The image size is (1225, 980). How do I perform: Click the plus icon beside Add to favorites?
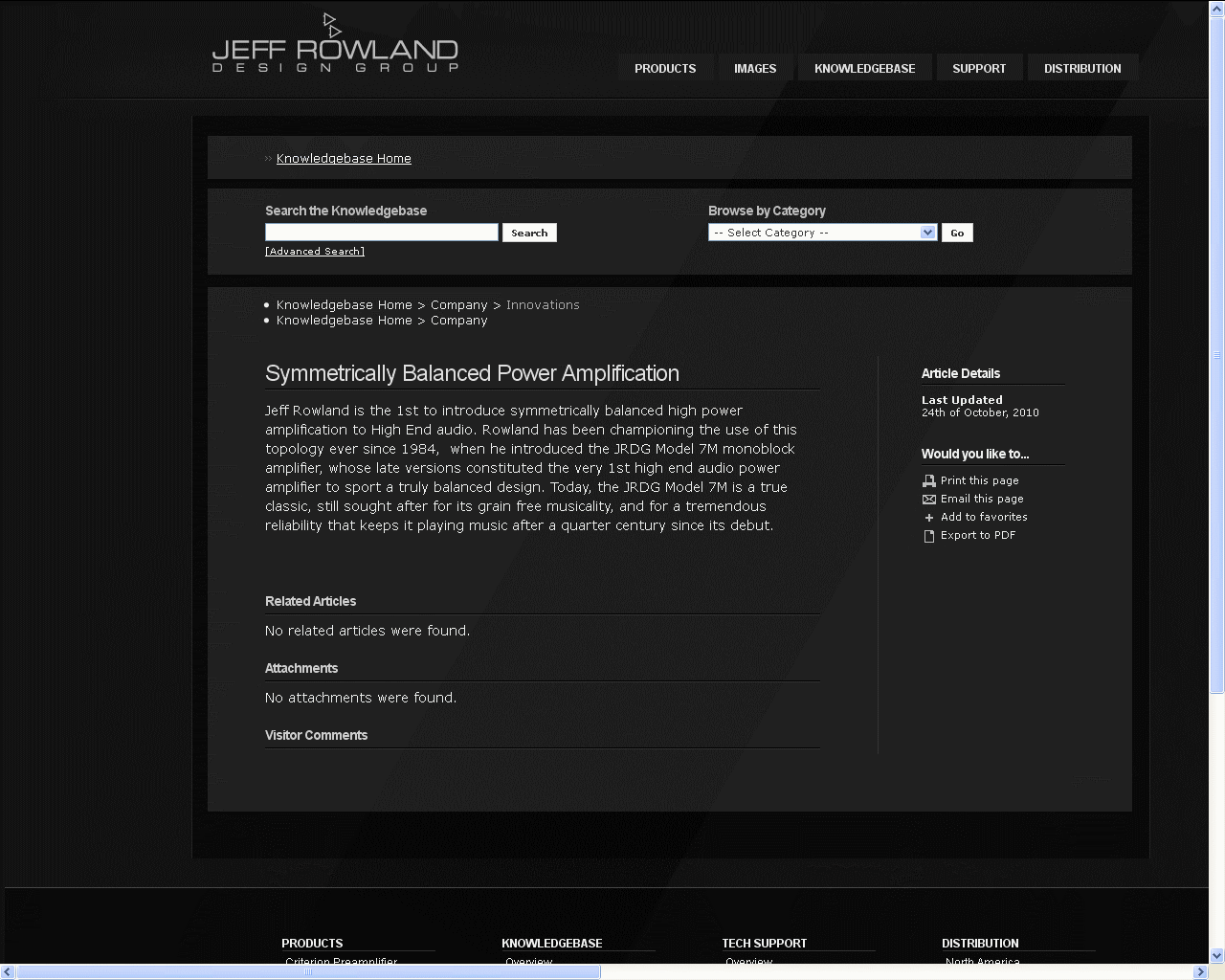[928, 517]
